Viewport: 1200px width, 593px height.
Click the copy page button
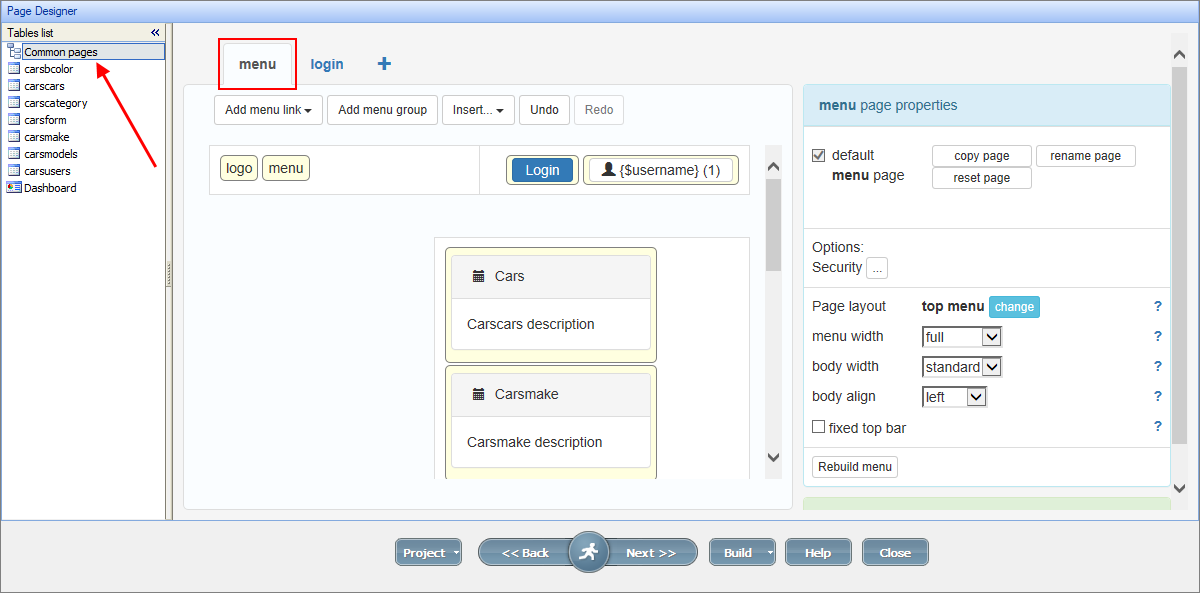[x=981, y=156]
